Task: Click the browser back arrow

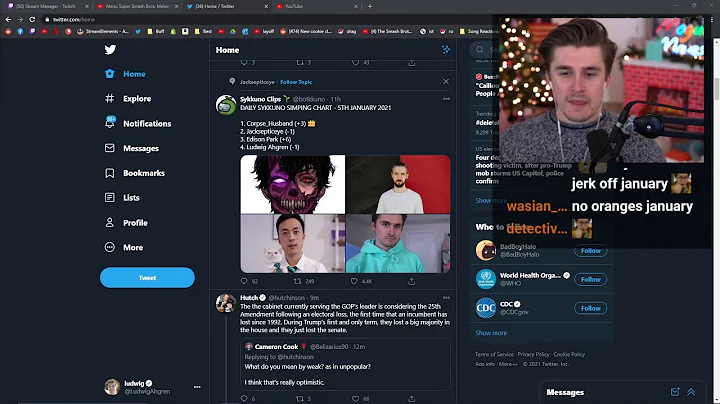Action: tap(8, 19)
